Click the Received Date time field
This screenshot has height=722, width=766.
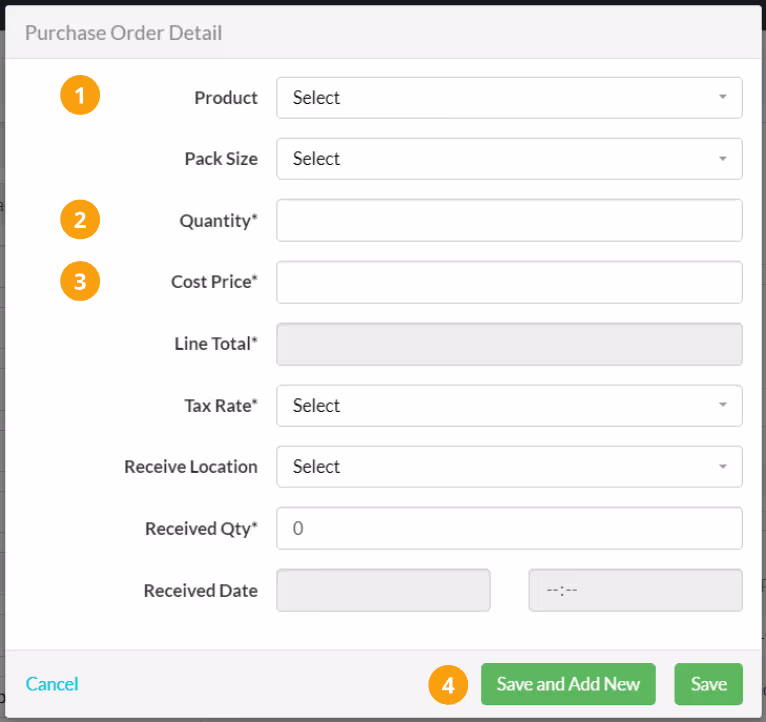click(x=636, y=590)
